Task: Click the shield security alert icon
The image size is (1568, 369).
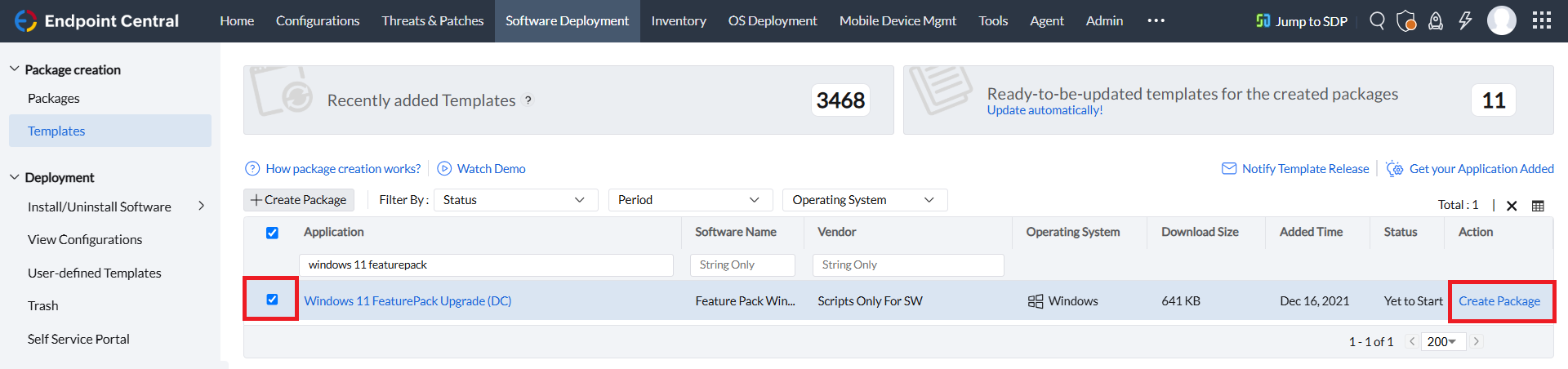Action: click(1406, 20)
